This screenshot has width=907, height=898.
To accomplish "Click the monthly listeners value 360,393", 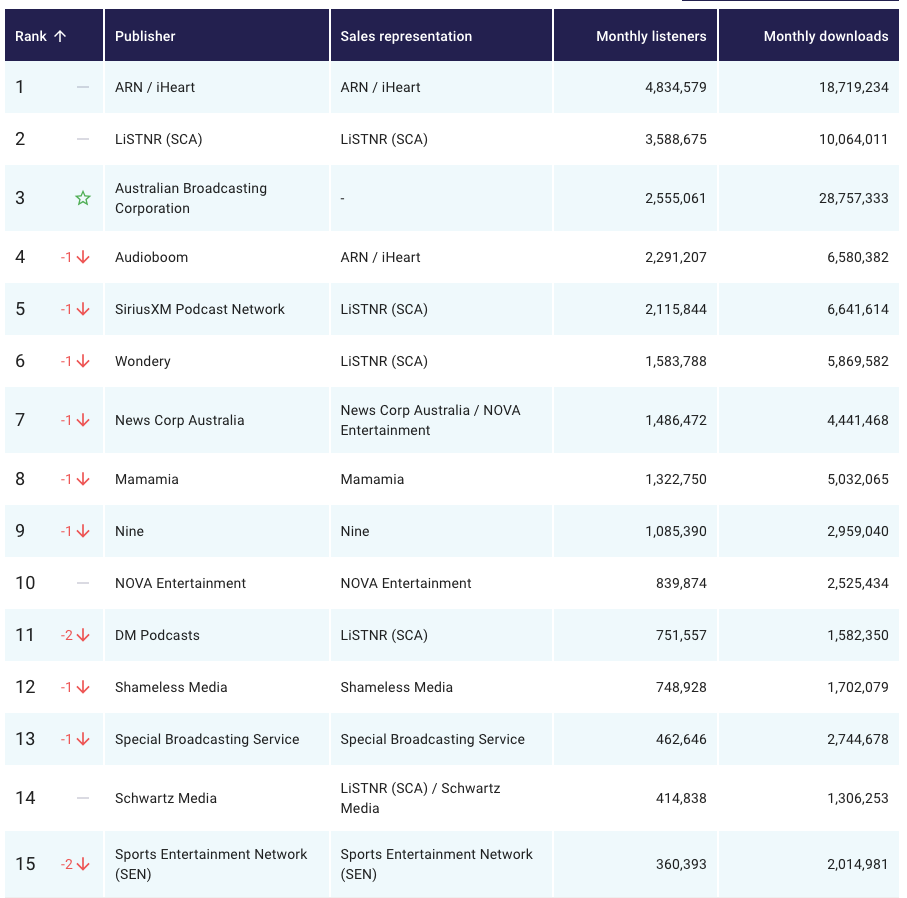I will pos(681,865).
